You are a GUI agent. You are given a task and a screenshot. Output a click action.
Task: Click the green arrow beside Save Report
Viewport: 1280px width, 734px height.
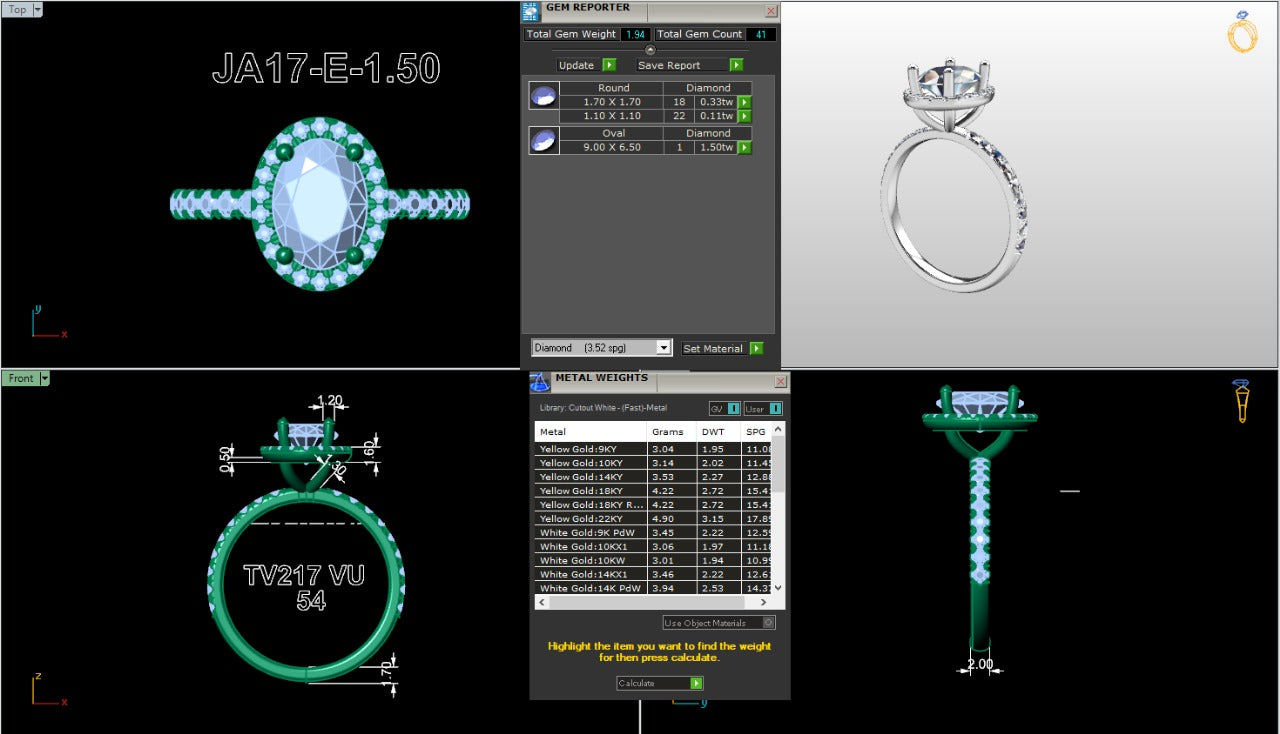736,65
